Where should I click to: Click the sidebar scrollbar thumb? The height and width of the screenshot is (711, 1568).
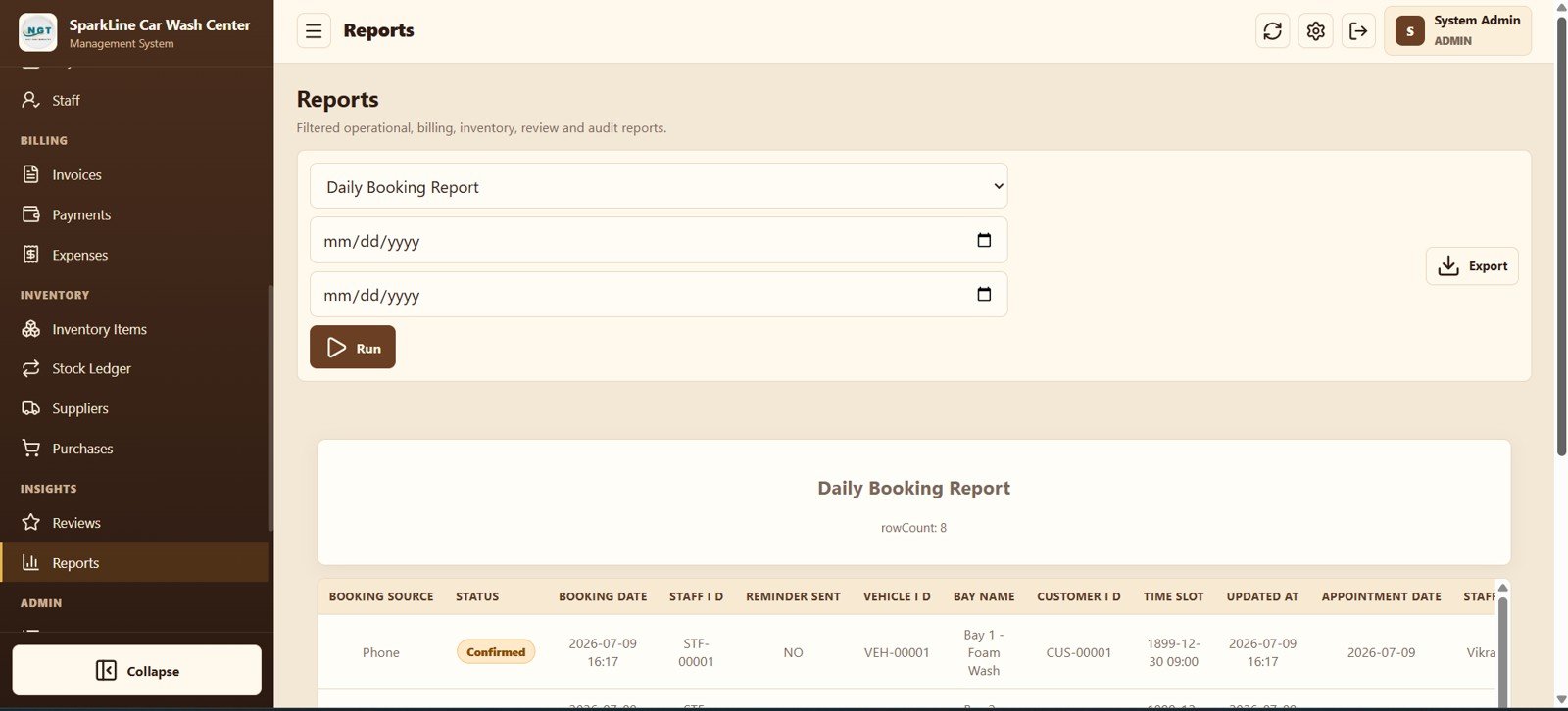pos(270,407)
